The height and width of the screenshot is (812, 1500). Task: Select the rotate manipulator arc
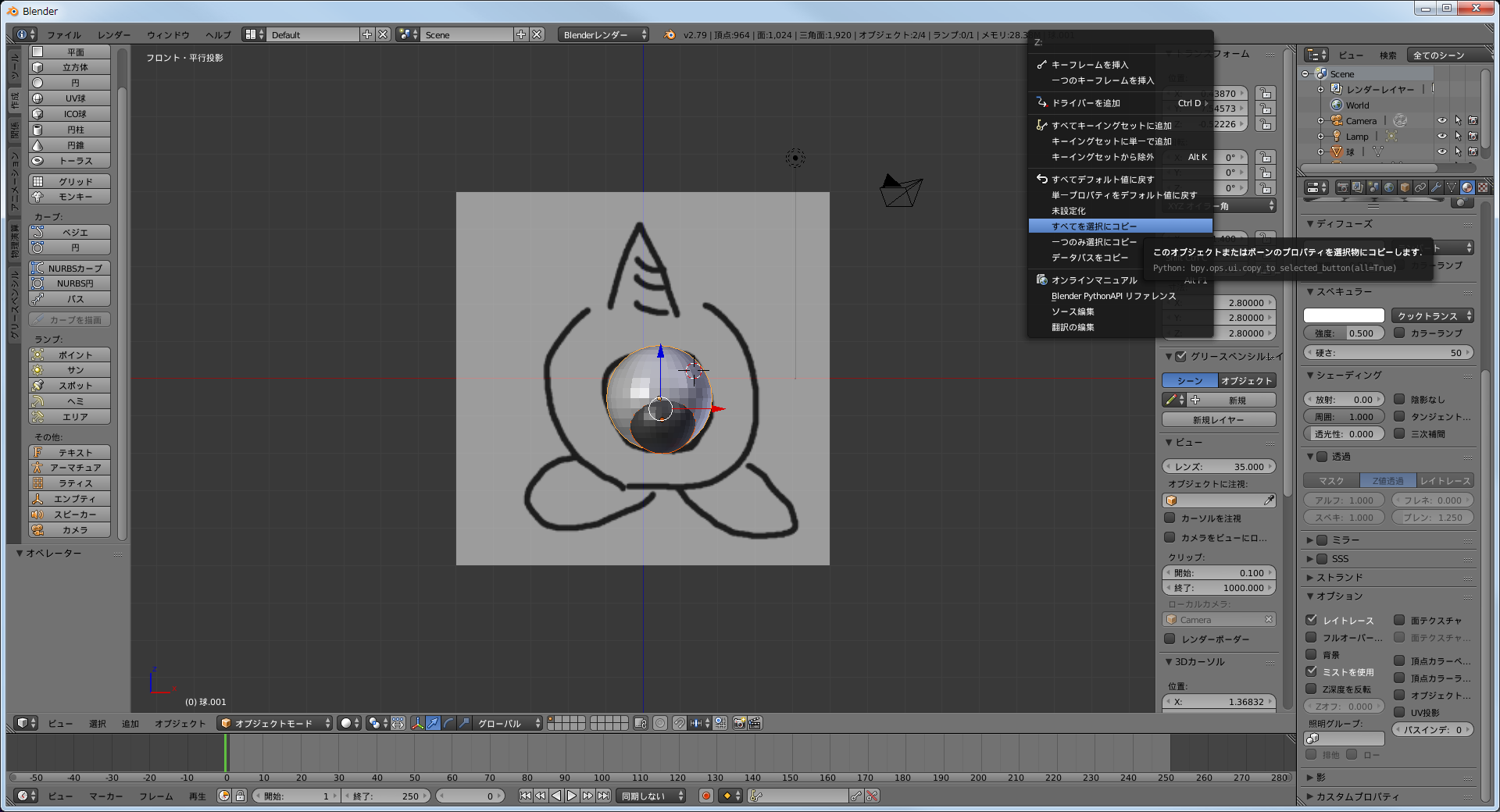[x=449, y=723]
